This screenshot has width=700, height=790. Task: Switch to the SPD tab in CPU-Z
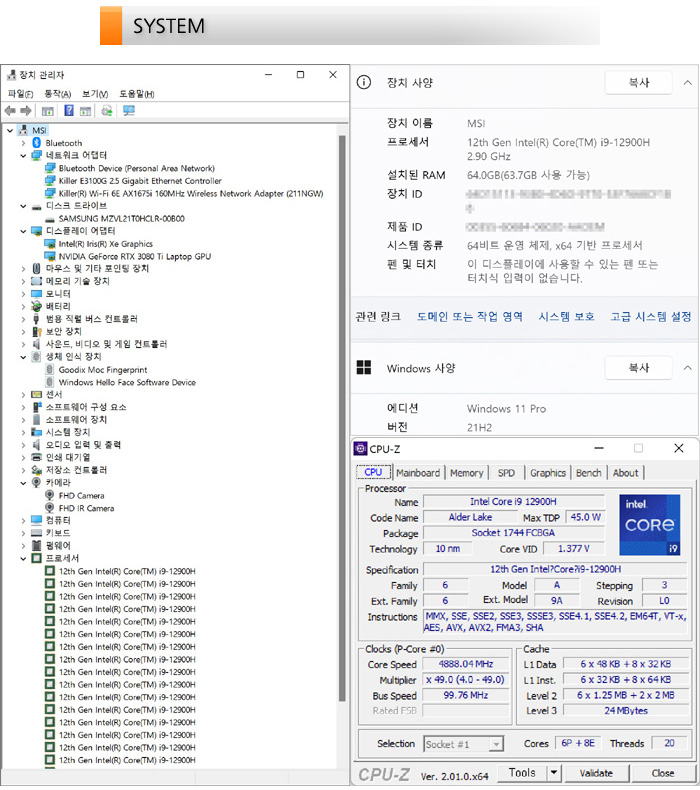[506, 473]
